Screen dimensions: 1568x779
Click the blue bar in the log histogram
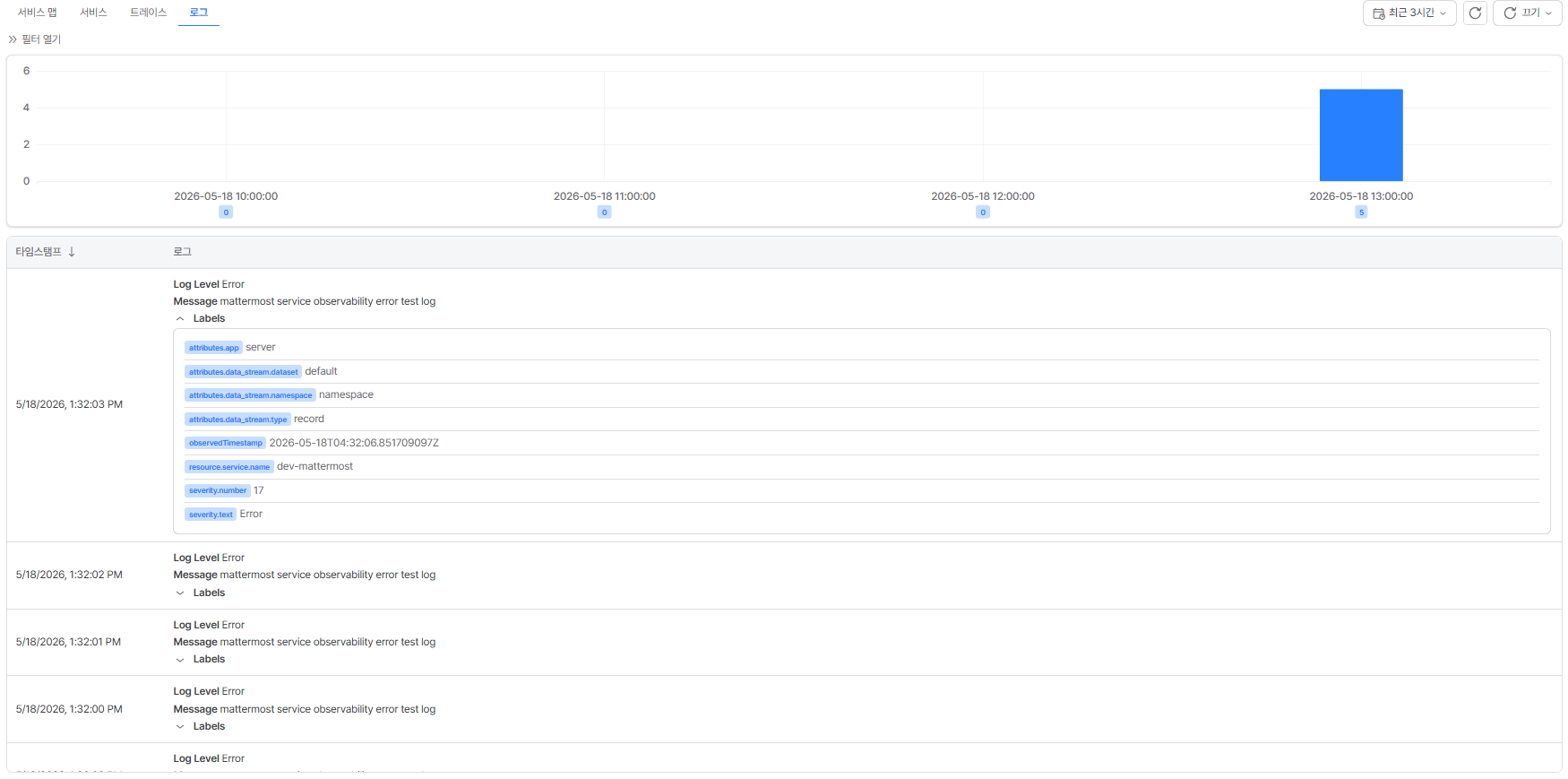pos(1361,135)
